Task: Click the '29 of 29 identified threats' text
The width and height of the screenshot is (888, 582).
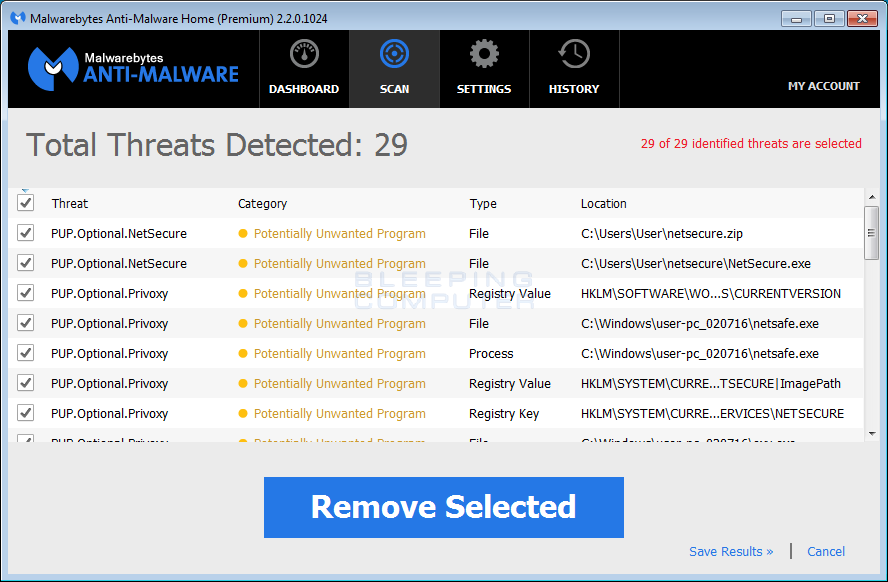Action: 751,143
